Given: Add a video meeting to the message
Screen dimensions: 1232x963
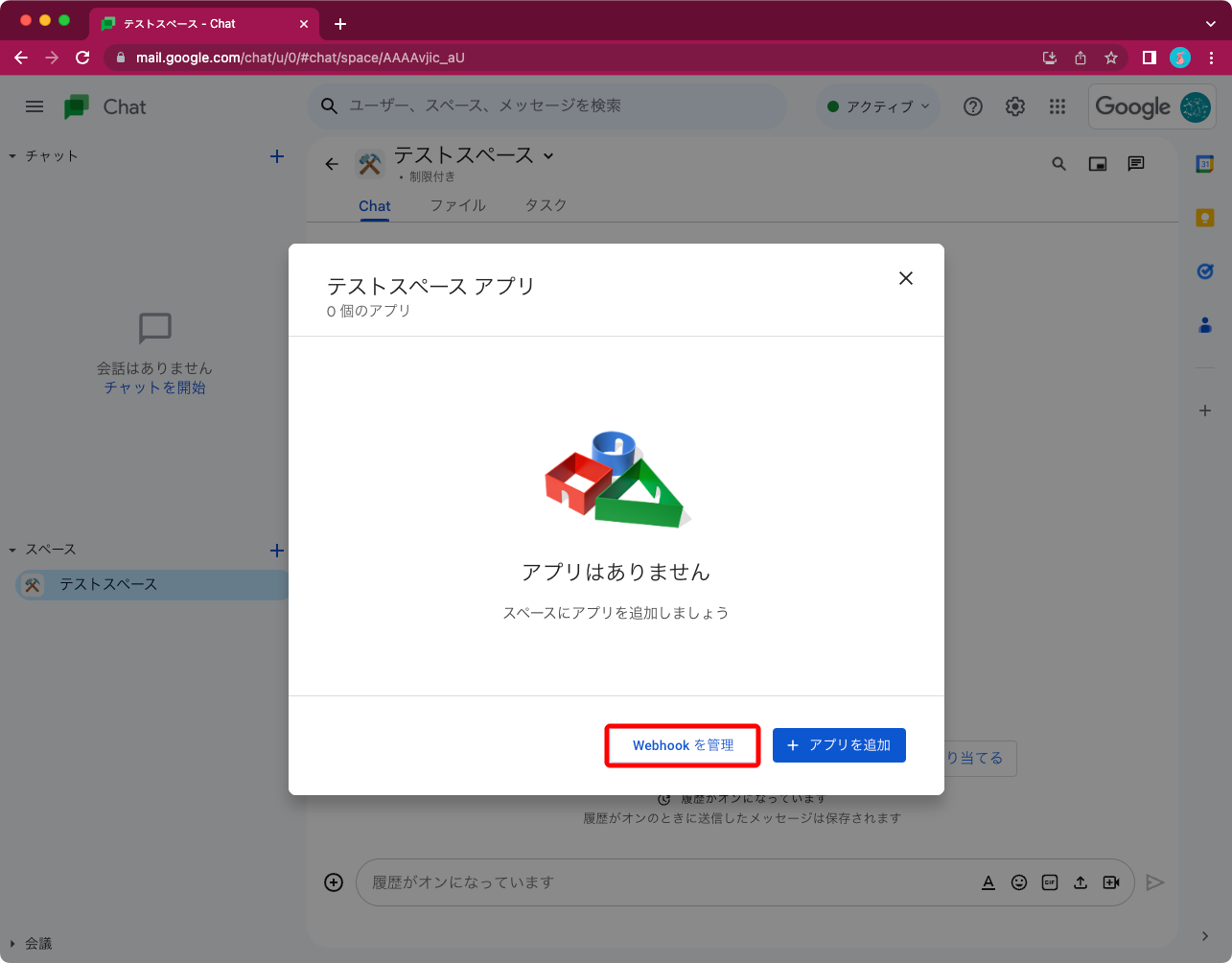Looking at the screenshot, I should tap(1111, 882).
